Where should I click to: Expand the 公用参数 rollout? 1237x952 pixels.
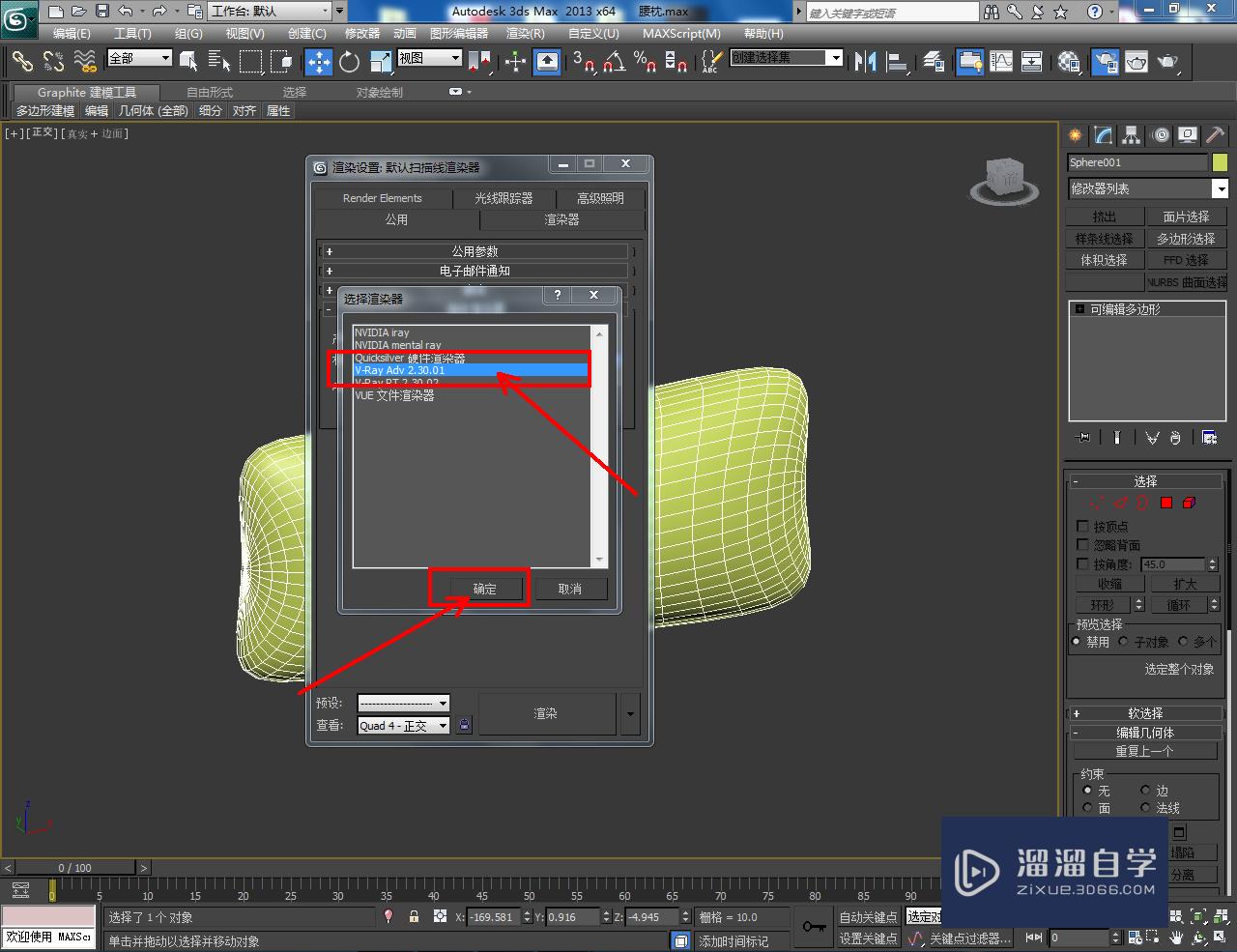tap(475, 251)
